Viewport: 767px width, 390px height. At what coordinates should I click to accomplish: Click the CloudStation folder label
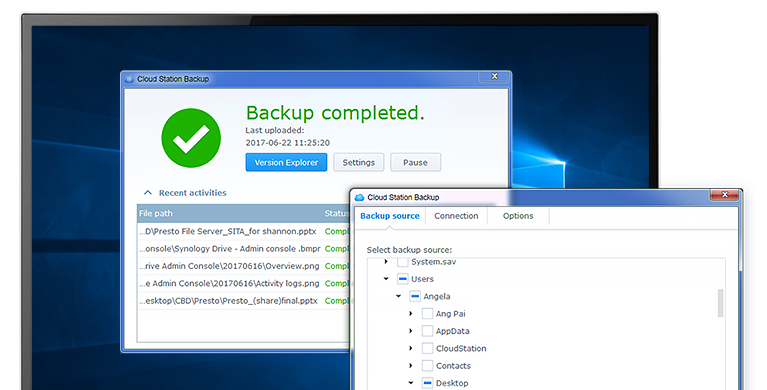coord(461,348)
